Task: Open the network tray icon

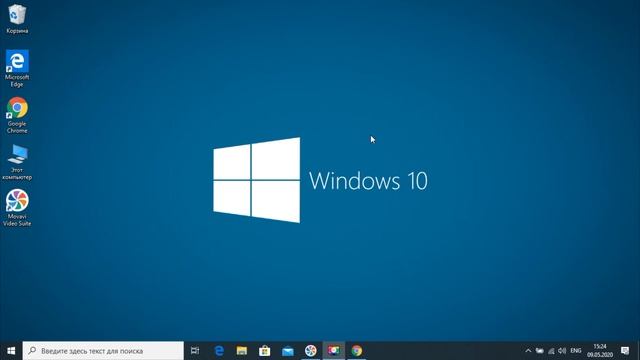Action: pos(551,351)
